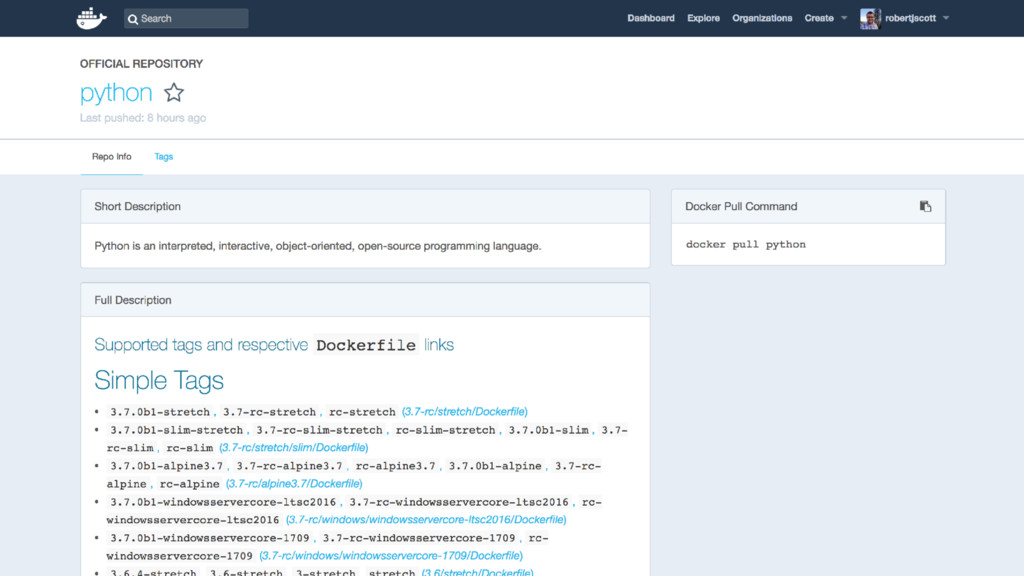Open the 3.7-rc/stretch/Dockerfile link

(x=464, y=411)
